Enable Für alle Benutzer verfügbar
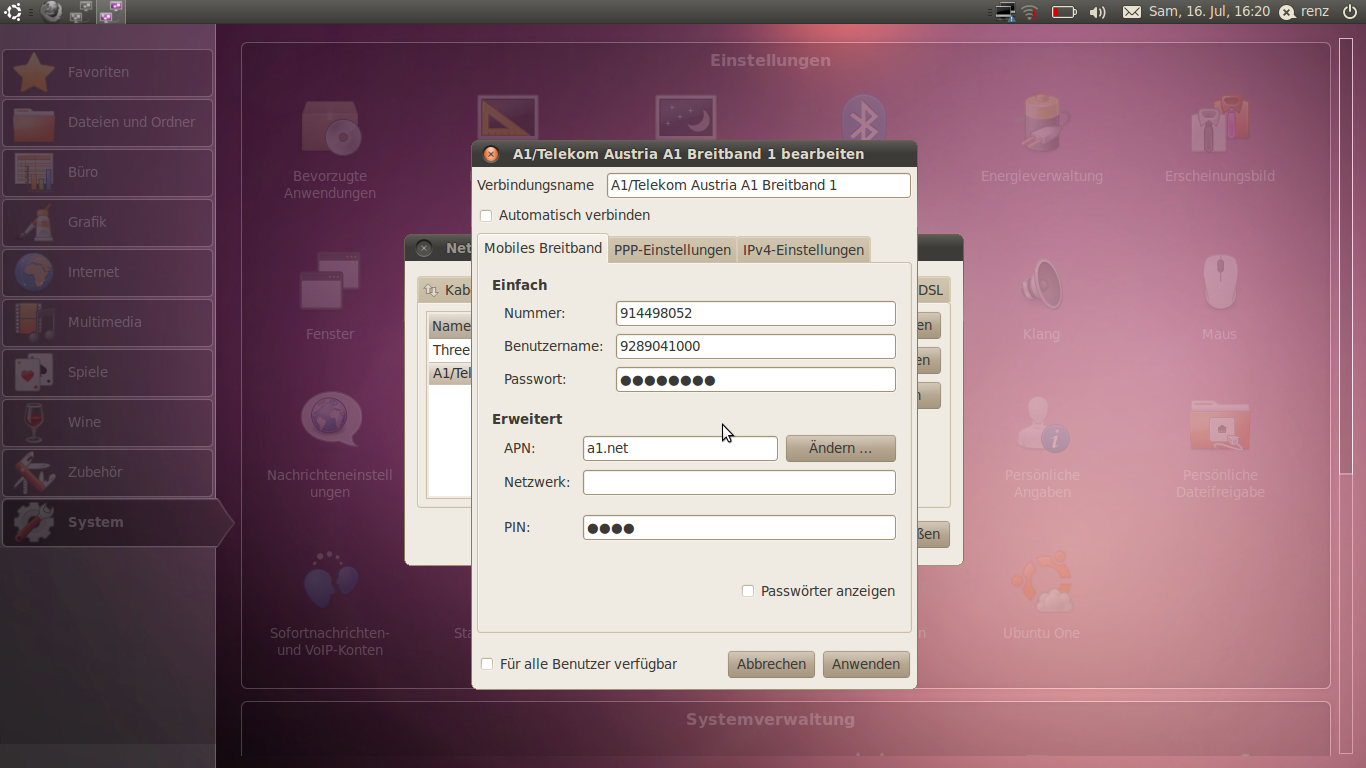Image resolution: width=1366 pixels, height=768 pixels. pyautogui.click(x=487, y=664)
